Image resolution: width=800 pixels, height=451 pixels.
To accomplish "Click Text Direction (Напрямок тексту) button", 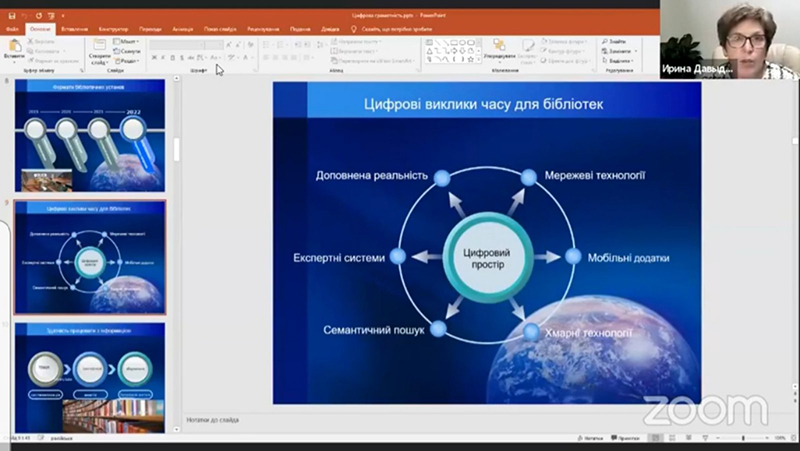I will pyautogui.click(x=356, y=41).
